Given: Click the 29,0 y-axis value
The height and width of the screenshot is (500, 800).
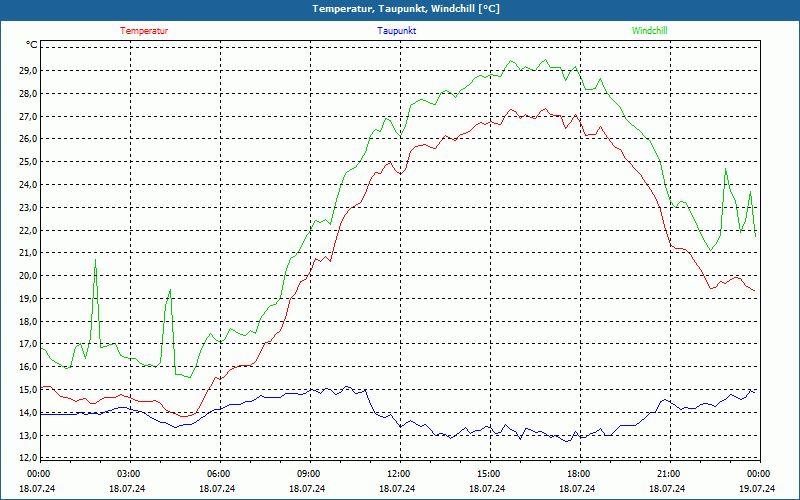Looking at the screenshot, I should click(28, 70).
